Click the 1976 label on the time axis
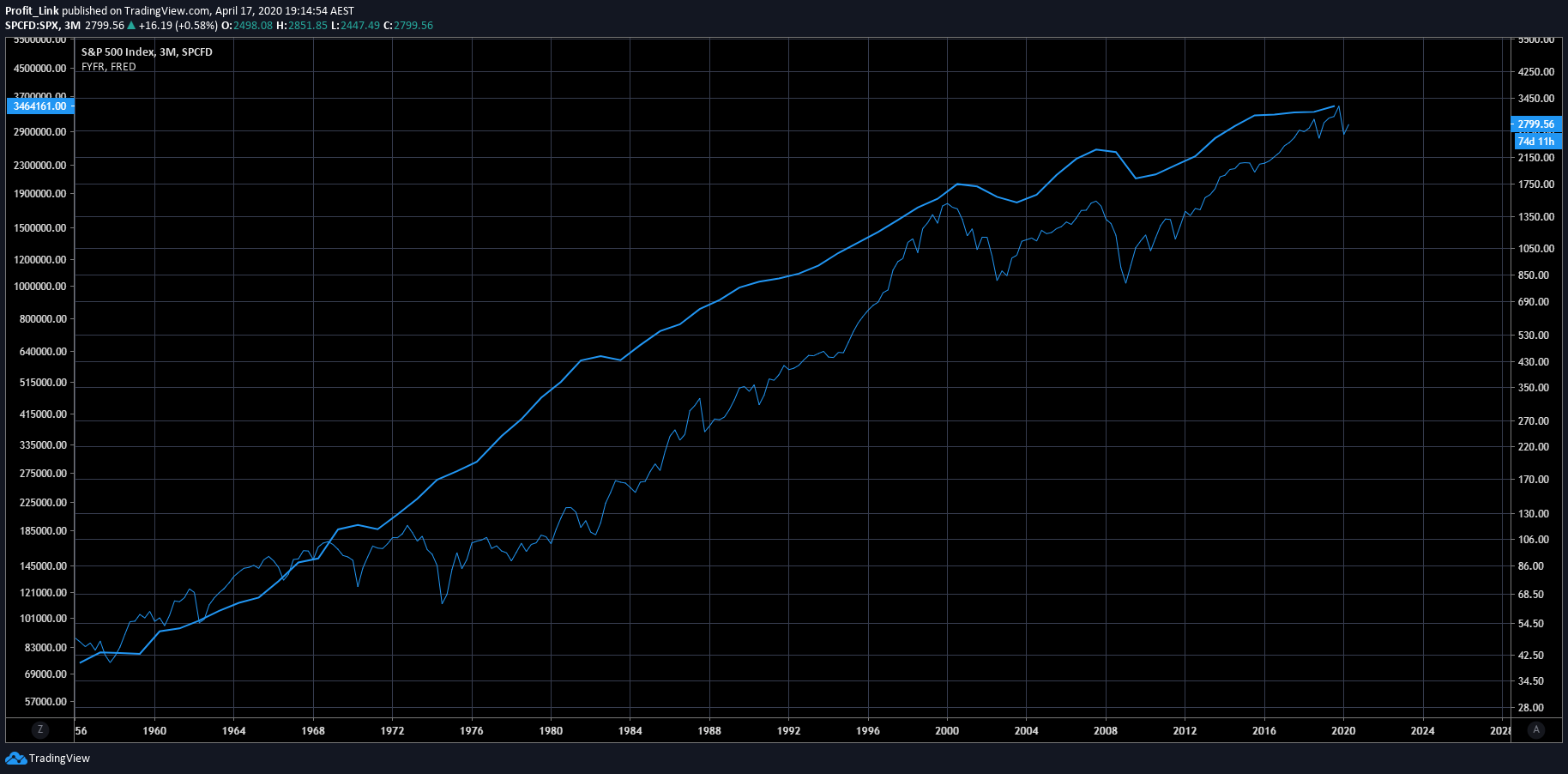The image size is (1568, 774). 471,731
